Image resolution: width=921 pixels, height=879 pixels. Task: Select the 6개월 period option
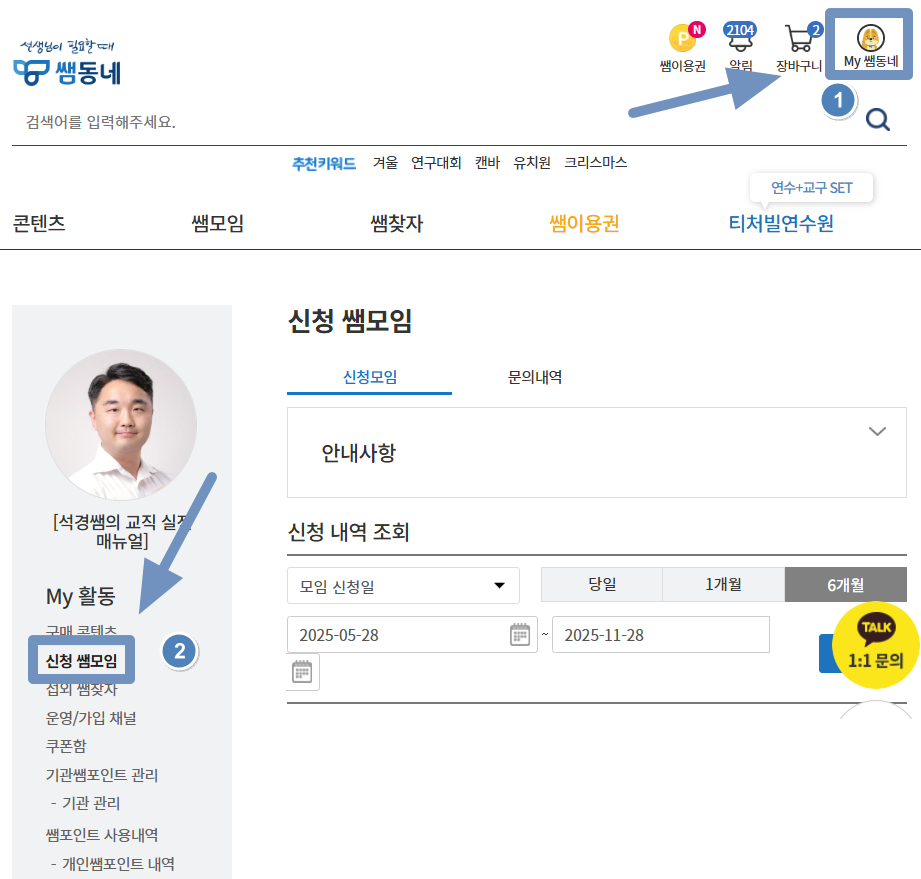(845, 585)
